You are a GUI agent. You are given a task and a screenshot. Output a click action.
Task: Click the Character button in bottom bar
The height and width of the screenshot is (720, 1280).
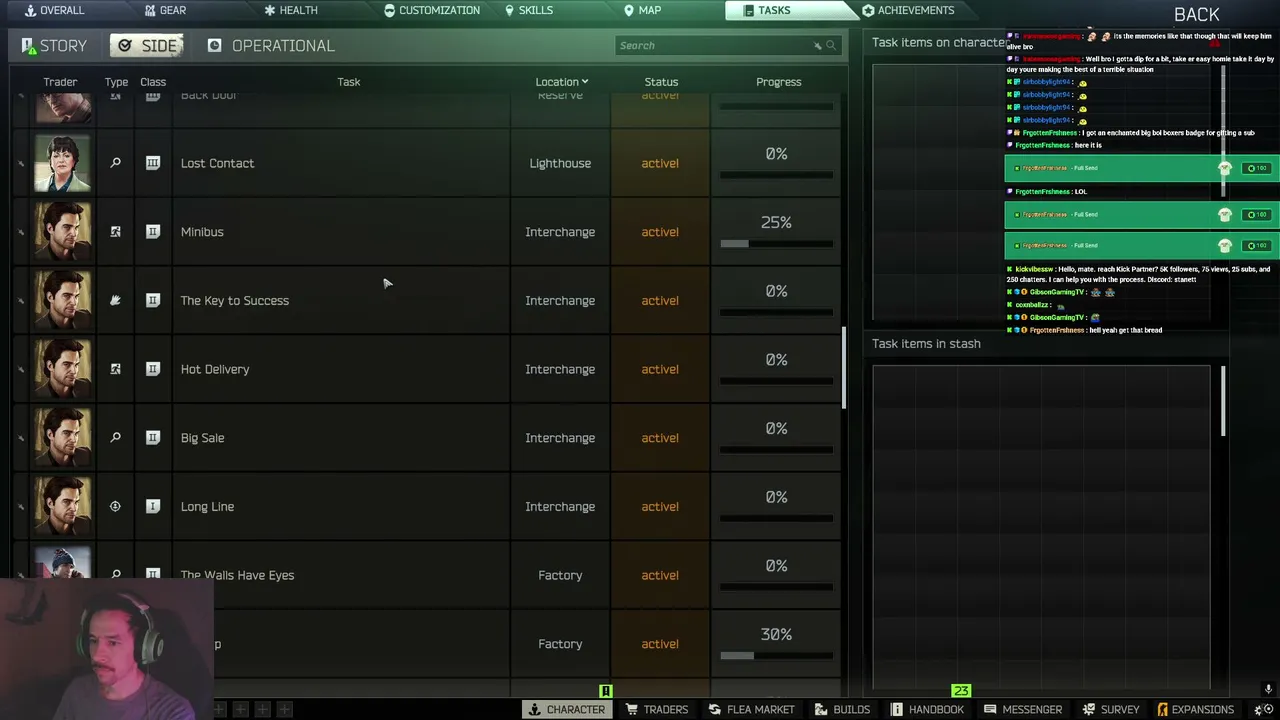pyautogui.click(x=567, y=709)
